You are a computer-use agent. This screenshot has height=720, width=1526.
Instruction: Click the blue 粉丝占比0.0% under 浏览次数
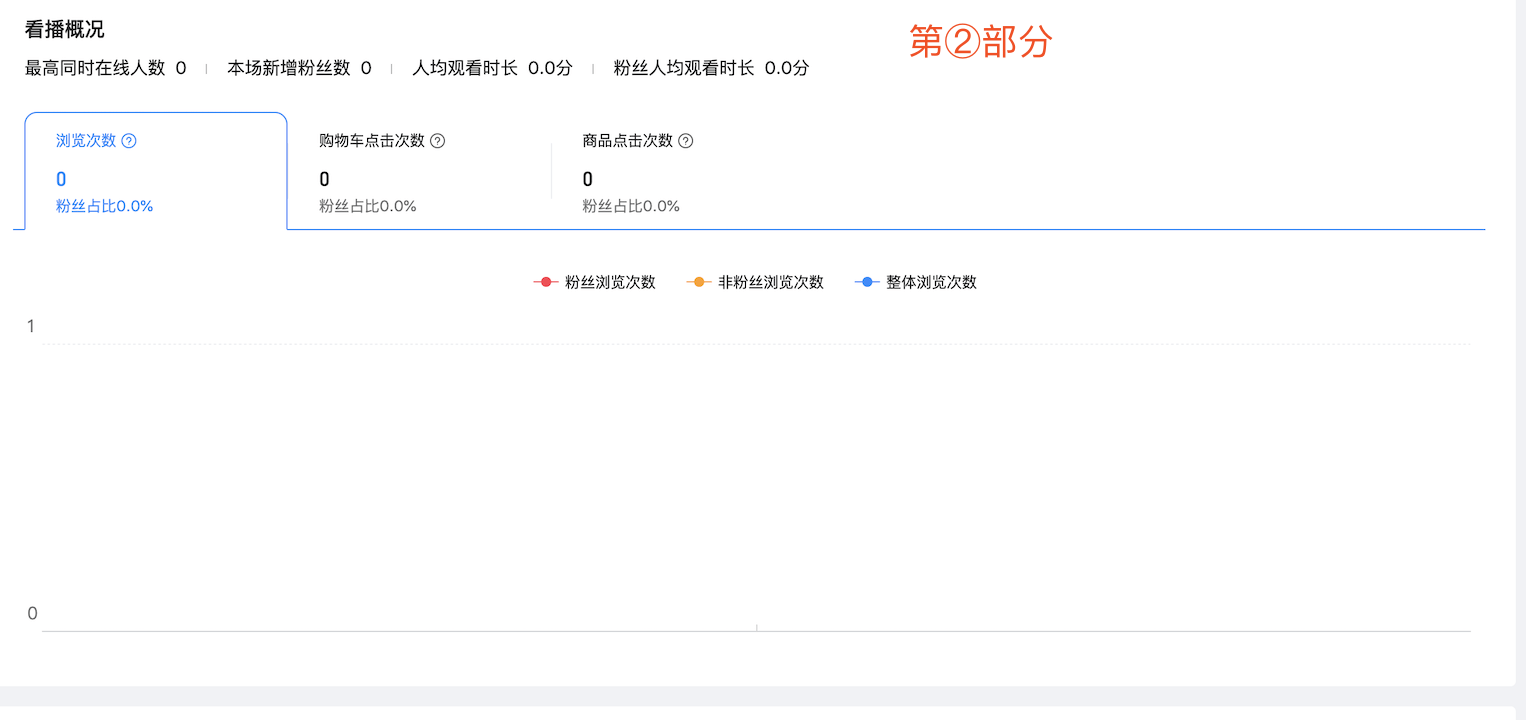[104, 206]
